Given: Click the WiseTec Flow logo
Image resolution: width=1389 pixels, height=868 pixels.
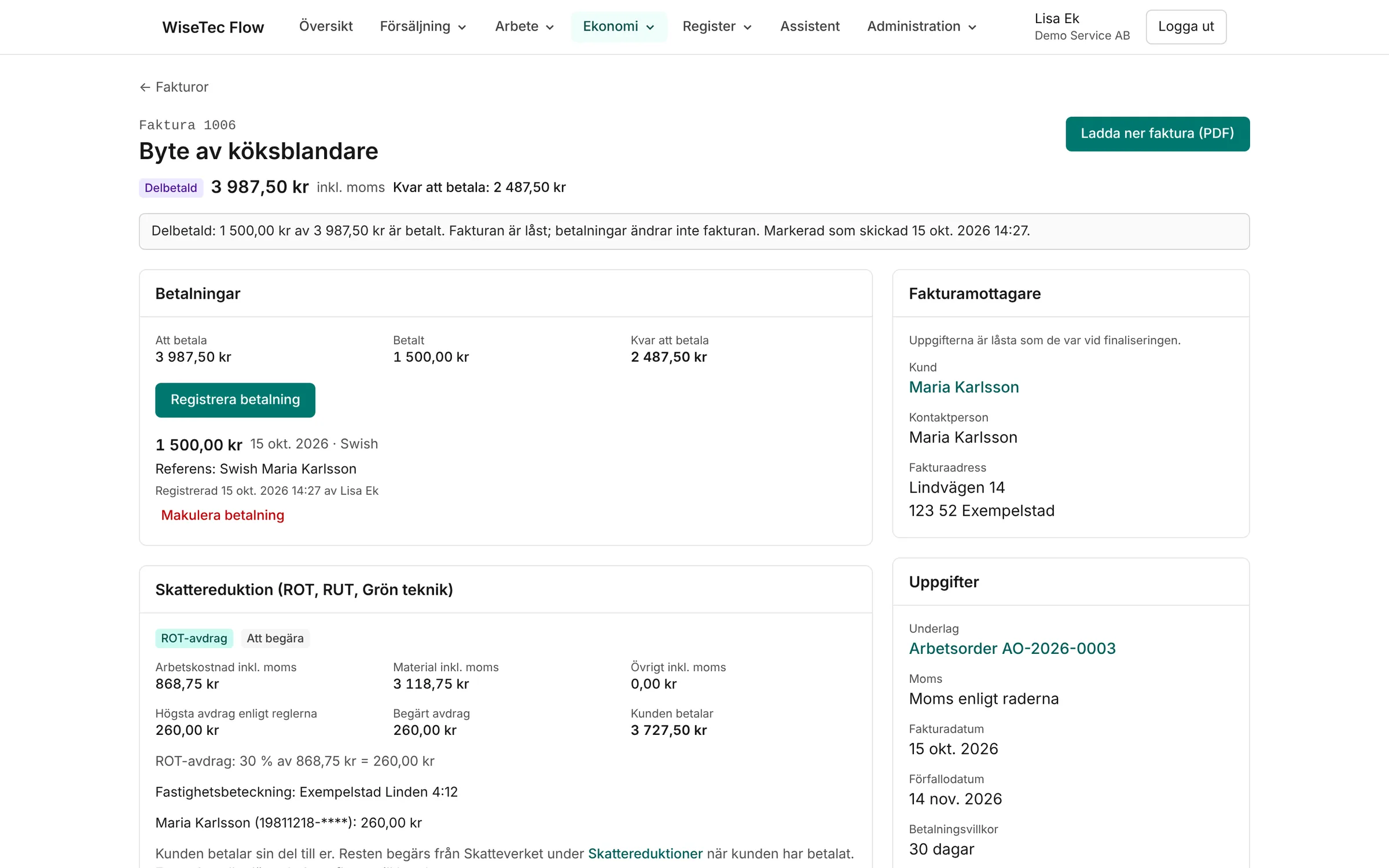Looking at the screenshot, I should [213, 27].
